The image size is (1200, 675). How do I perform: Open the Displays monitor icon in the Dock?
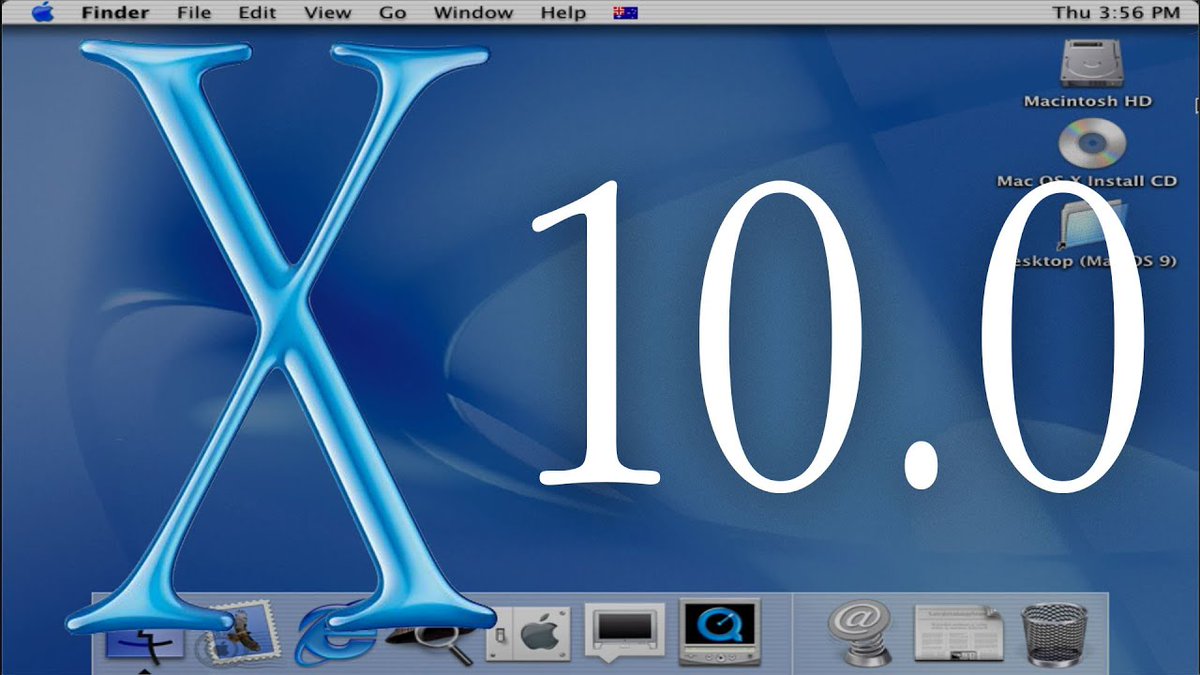625,632
